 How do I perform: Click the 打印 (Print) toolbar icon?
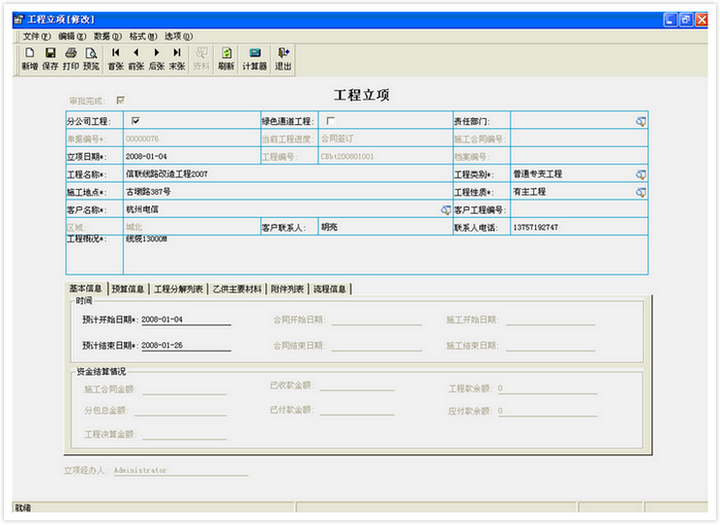[71, 59]
